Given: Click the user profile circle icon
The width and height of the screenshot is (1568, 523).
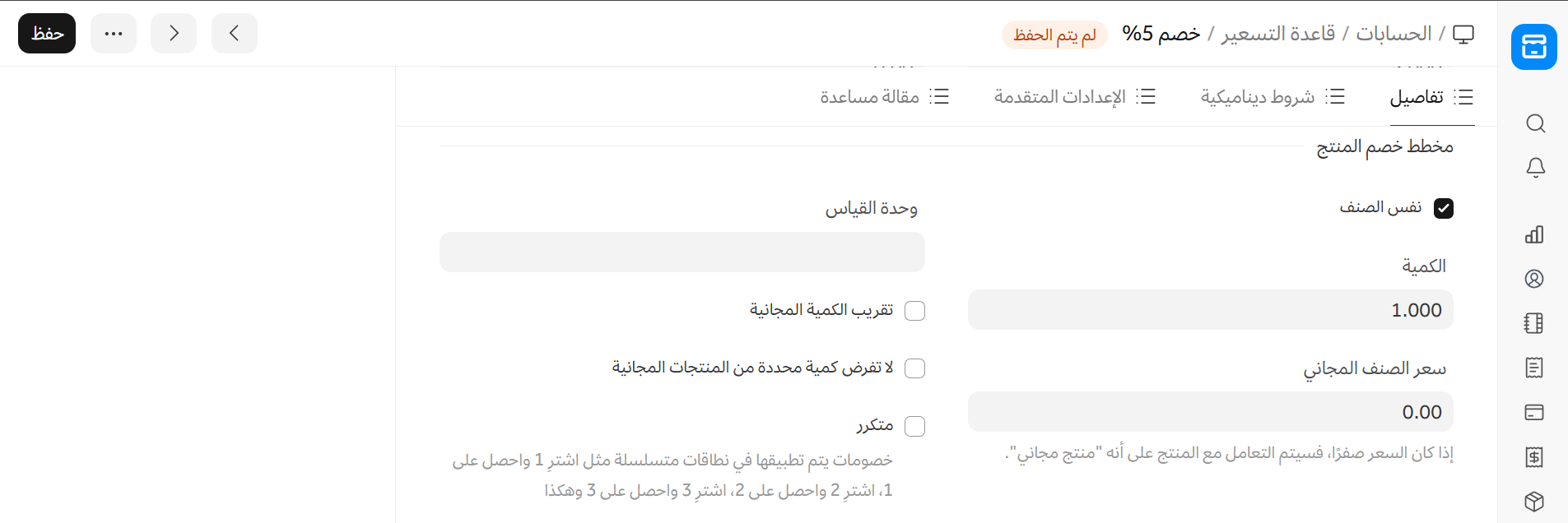Looking at the screenshot, I should click(x=1534, y=279).
